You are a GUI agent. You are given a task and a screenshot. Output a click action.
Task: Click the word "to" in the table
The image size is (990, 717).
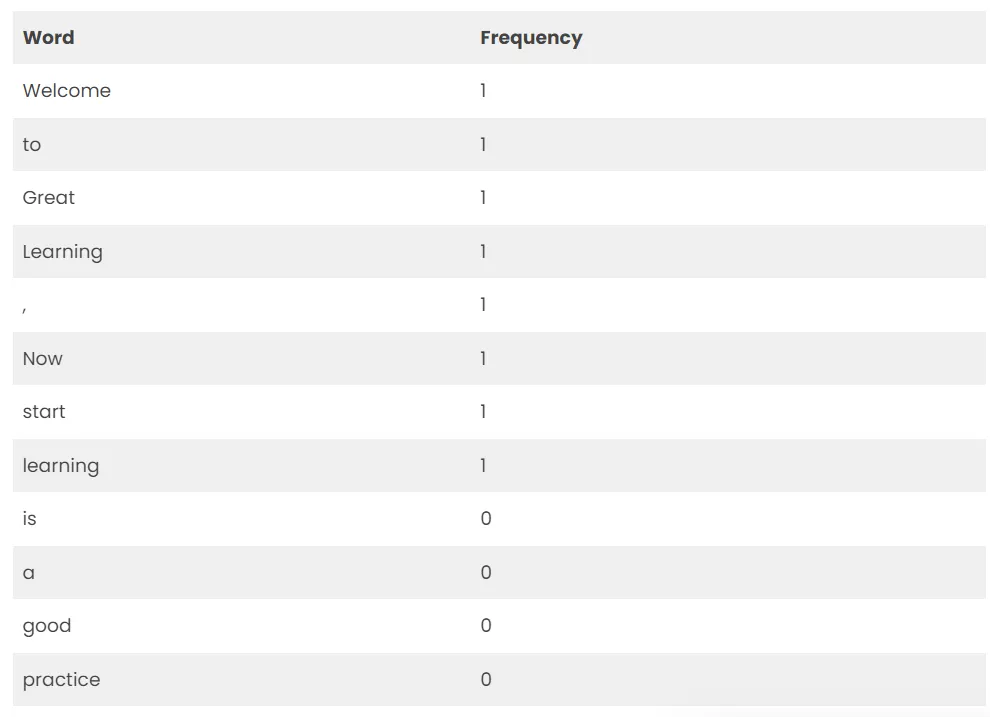(x=32, y=145)
